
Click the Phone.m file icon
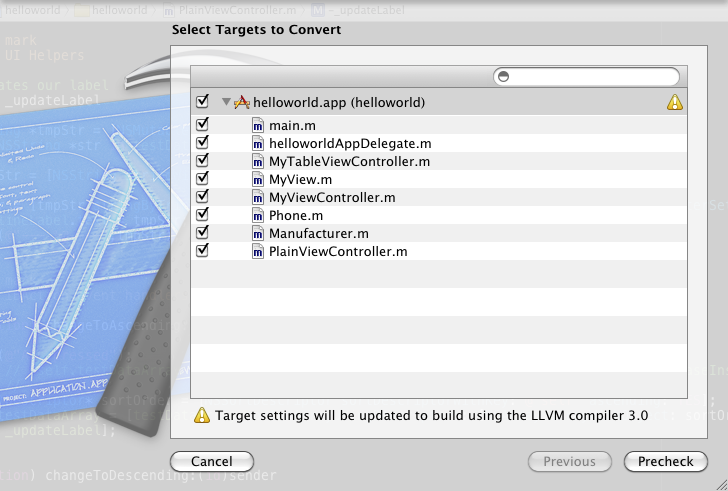pos(258,216)
